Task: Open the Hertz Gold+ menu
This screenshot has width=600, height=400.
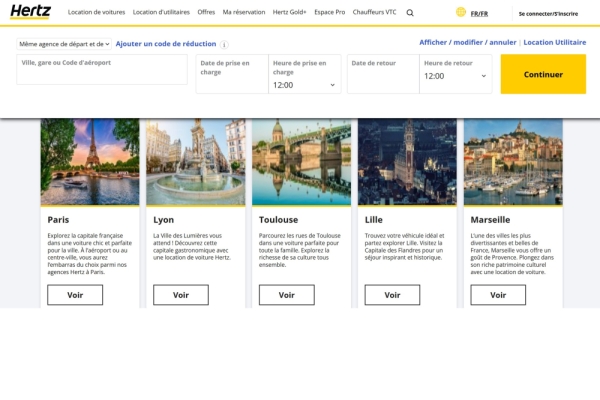Action: [290, 12]
